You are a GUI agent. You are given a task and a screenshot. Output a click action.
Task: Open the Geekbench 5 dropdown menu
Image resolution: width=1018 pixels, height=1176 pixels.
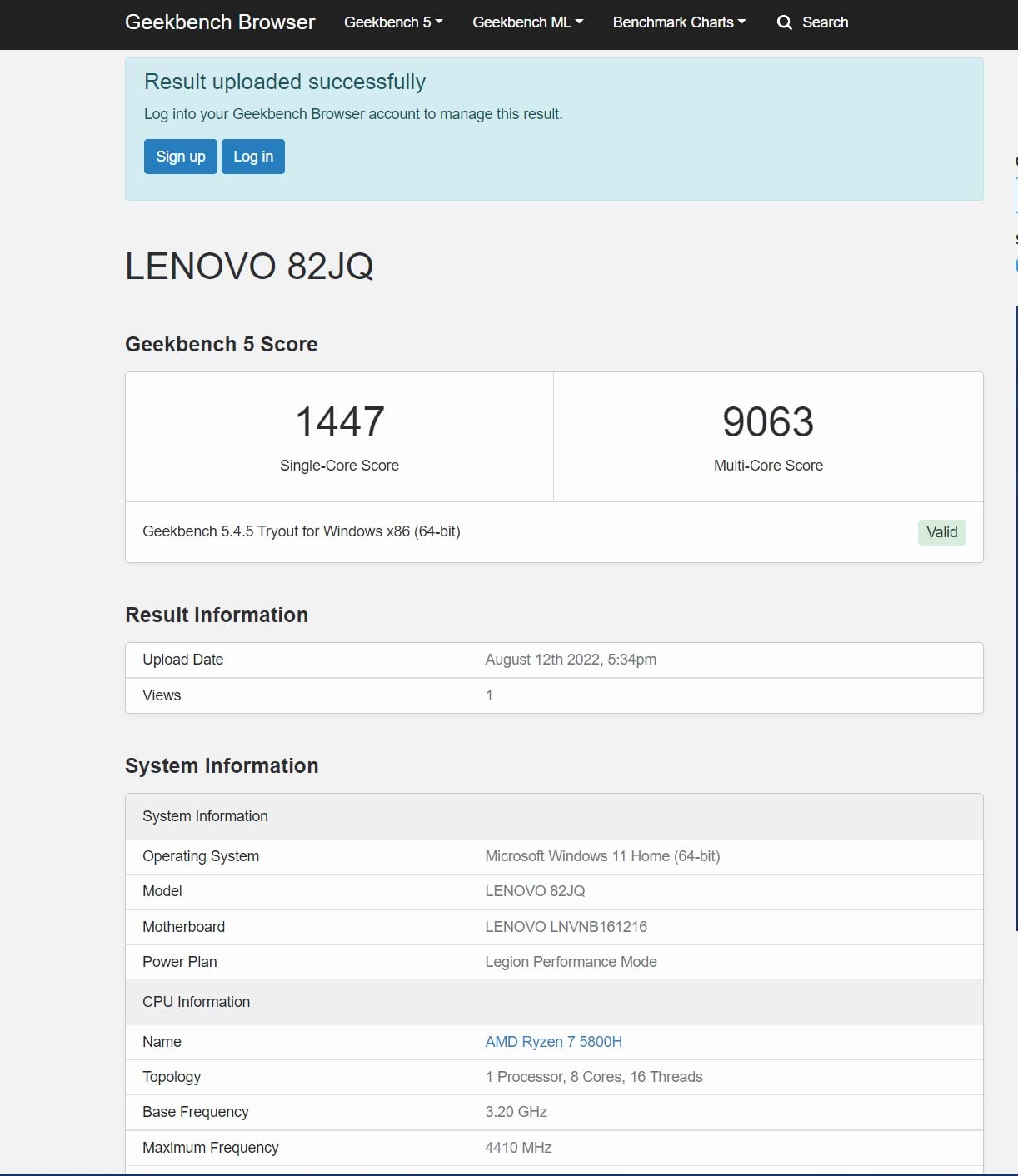[x=393, y=22]
